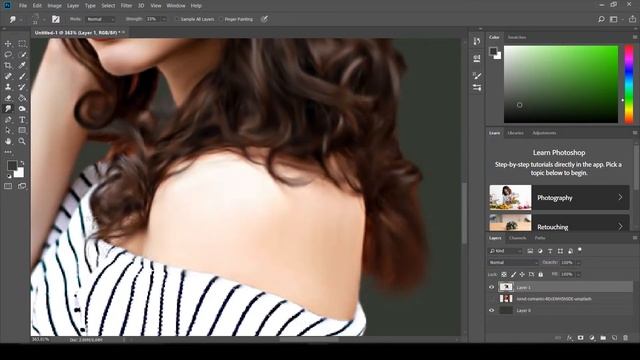Select the History Brush tool
The image size is (640, 360).
coord(22,87)
